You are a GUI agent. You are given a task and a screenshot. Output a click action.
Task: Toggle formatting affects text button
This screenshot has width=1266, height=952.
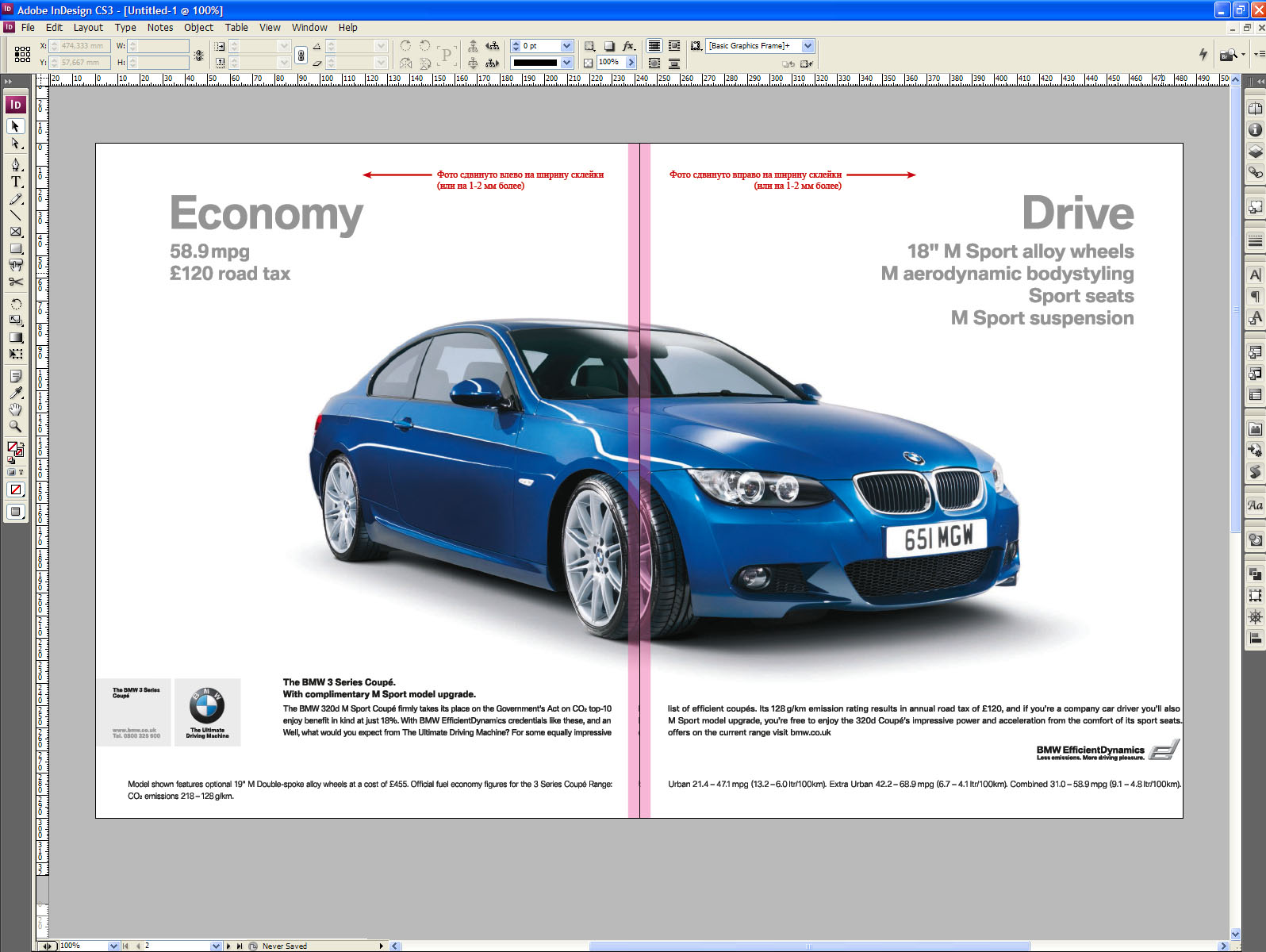pyautogui.click(x=21, y=472)
